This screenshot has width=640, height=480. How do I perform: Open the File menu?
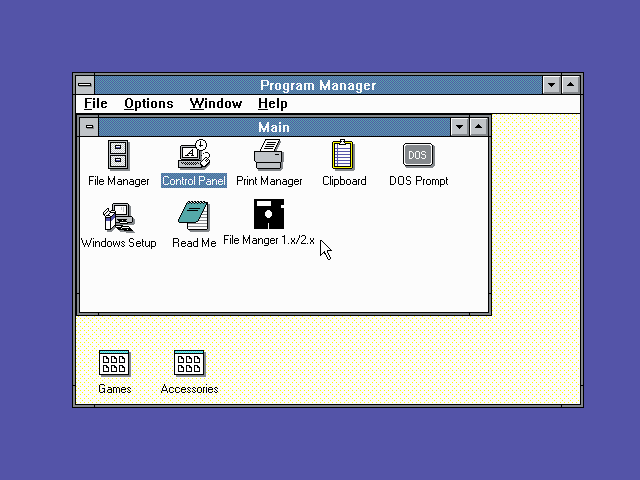click(96, 104)
